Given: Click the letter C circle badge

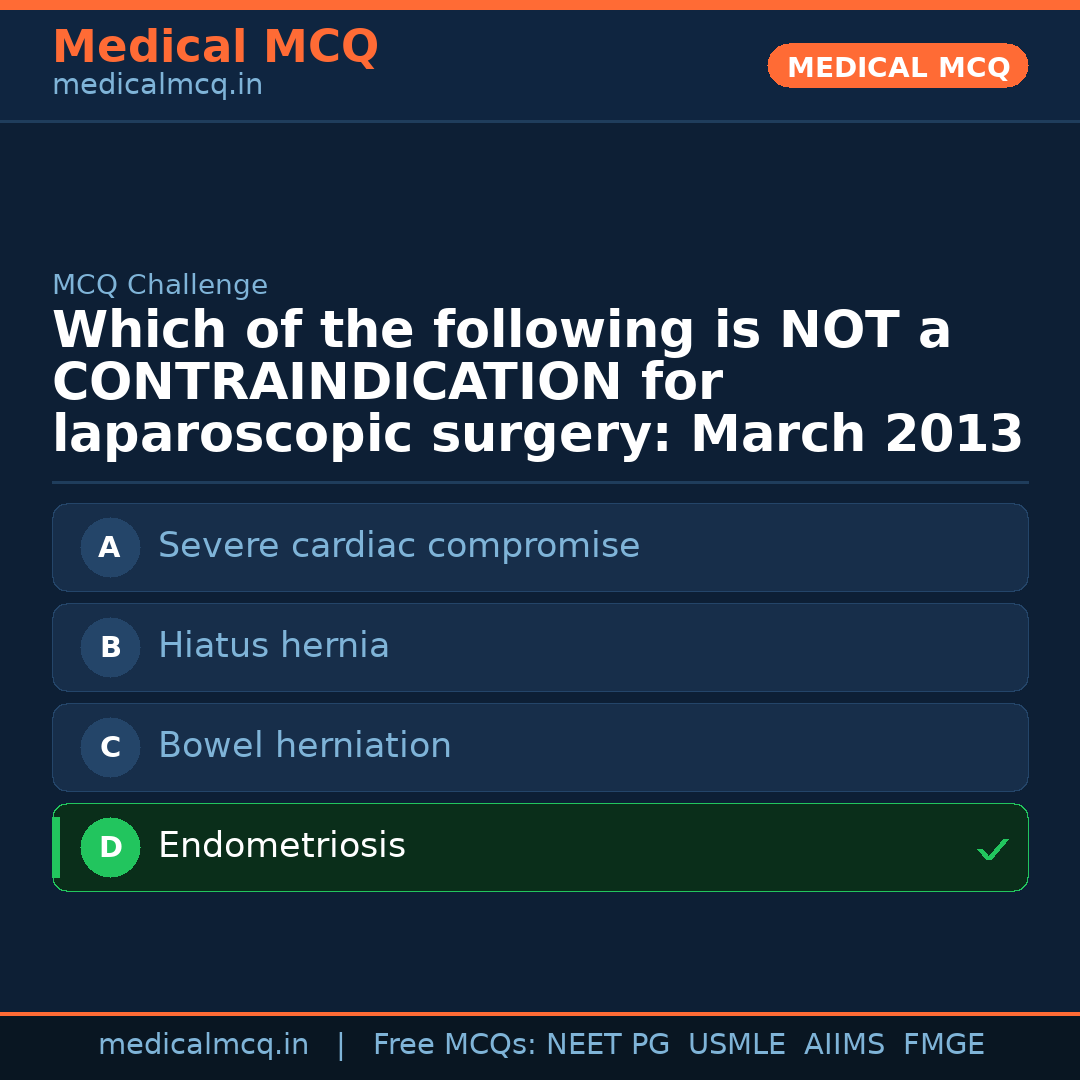Looking at the screenshot, I should (x=110, y=747).
